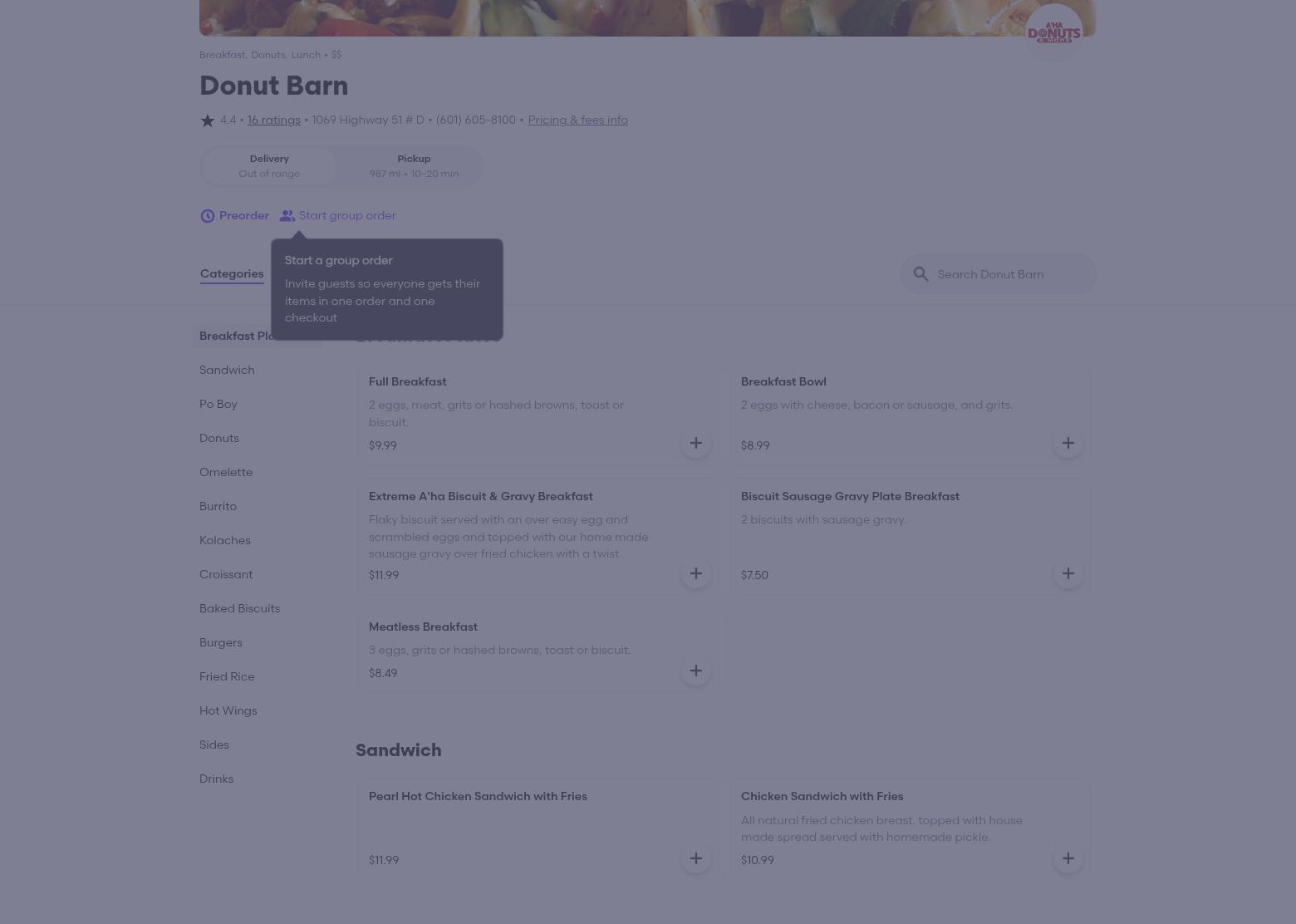
Task: Start a group order
Action: (x=338, y=215)
